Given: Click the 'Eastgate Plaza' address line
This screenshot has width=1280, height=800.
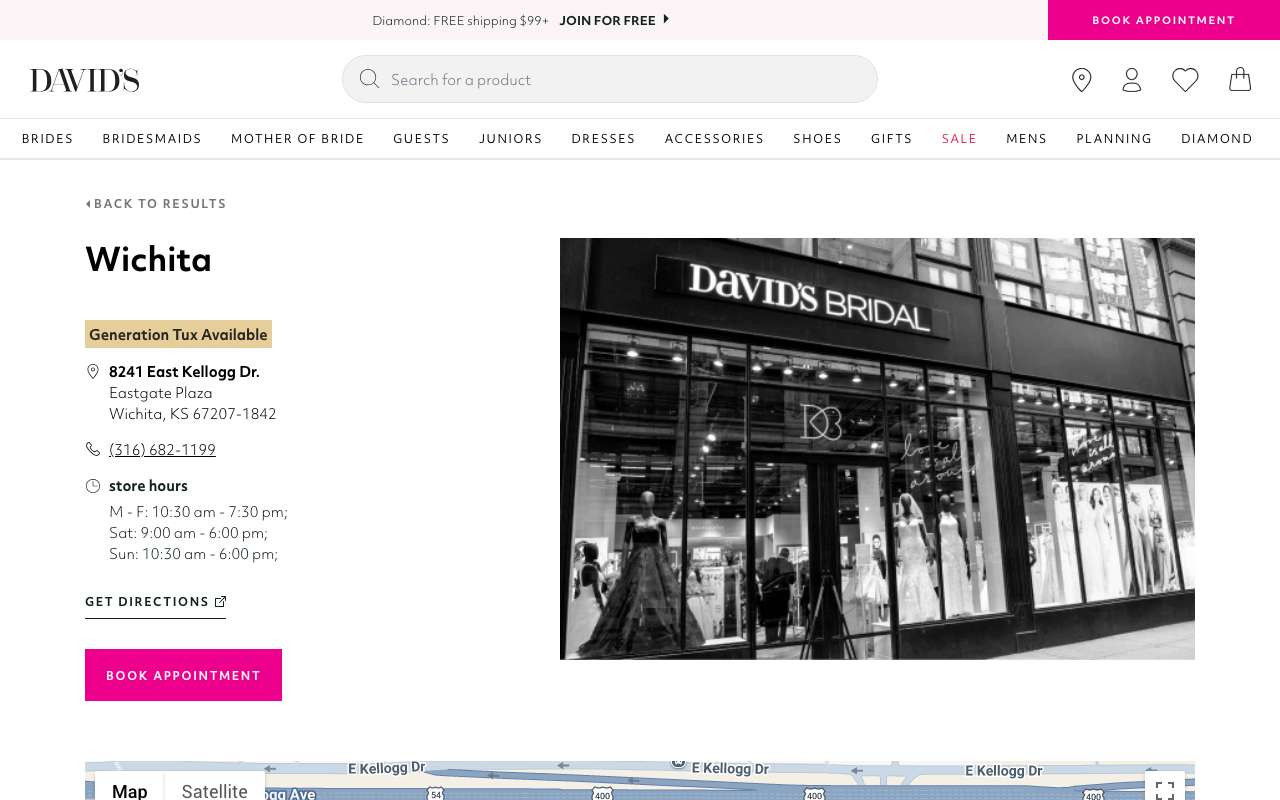Looking at the screenshot, I should point(161,393).
